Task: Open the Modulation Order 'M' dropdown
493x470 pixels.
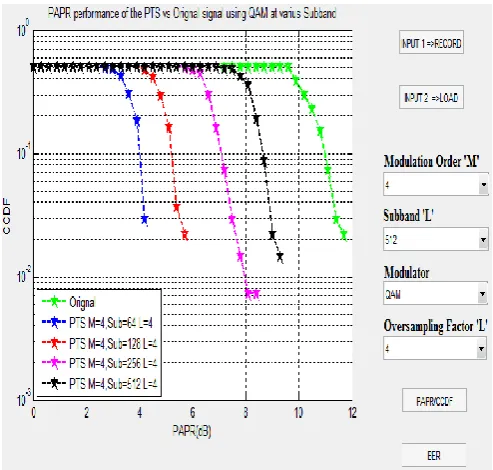Action: coord(436,184)
